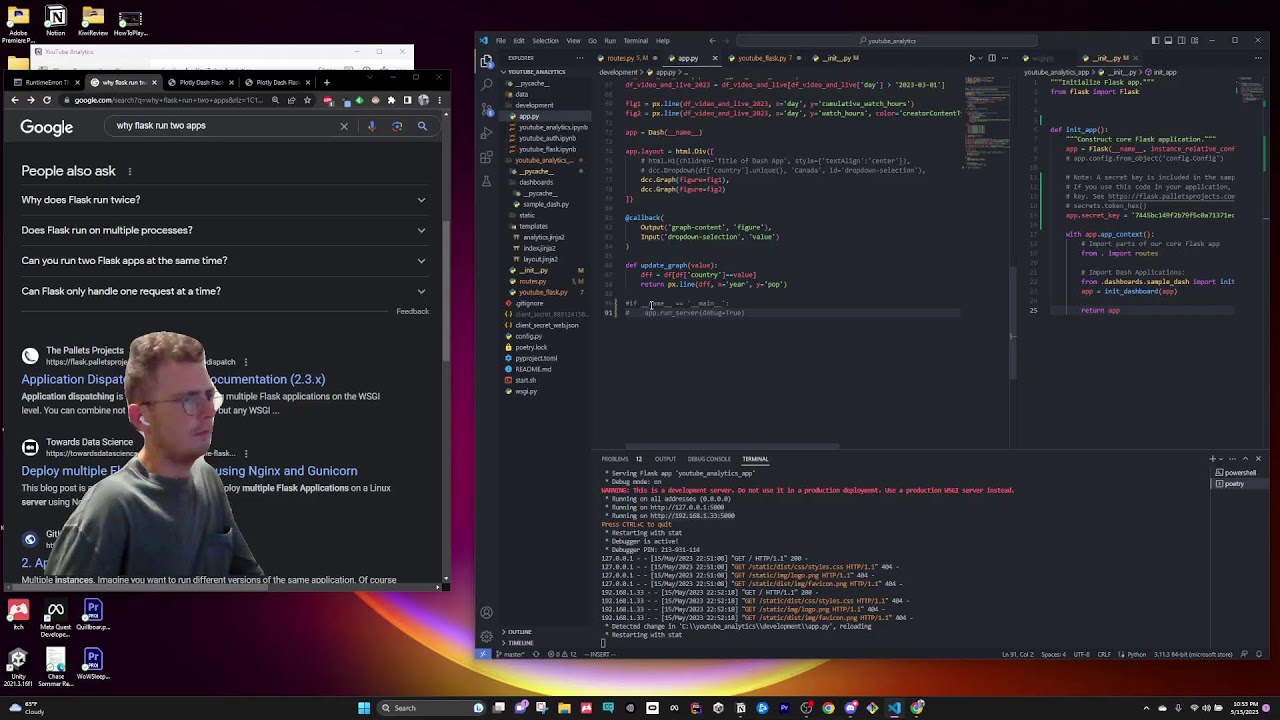Open a new Chrome tab
This screenshot has height=720, width=1280.
(x=326, y=82)
